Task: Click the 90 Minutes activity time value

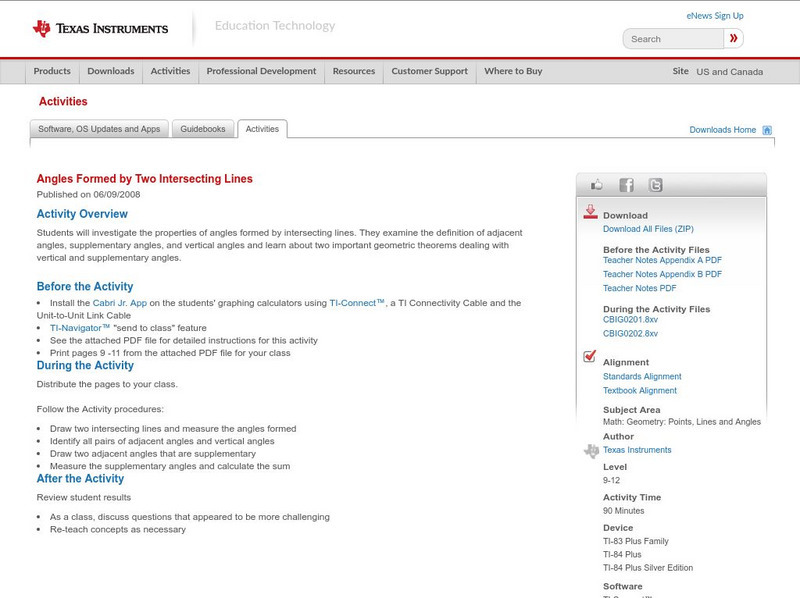Action: [x=623, y=511]
